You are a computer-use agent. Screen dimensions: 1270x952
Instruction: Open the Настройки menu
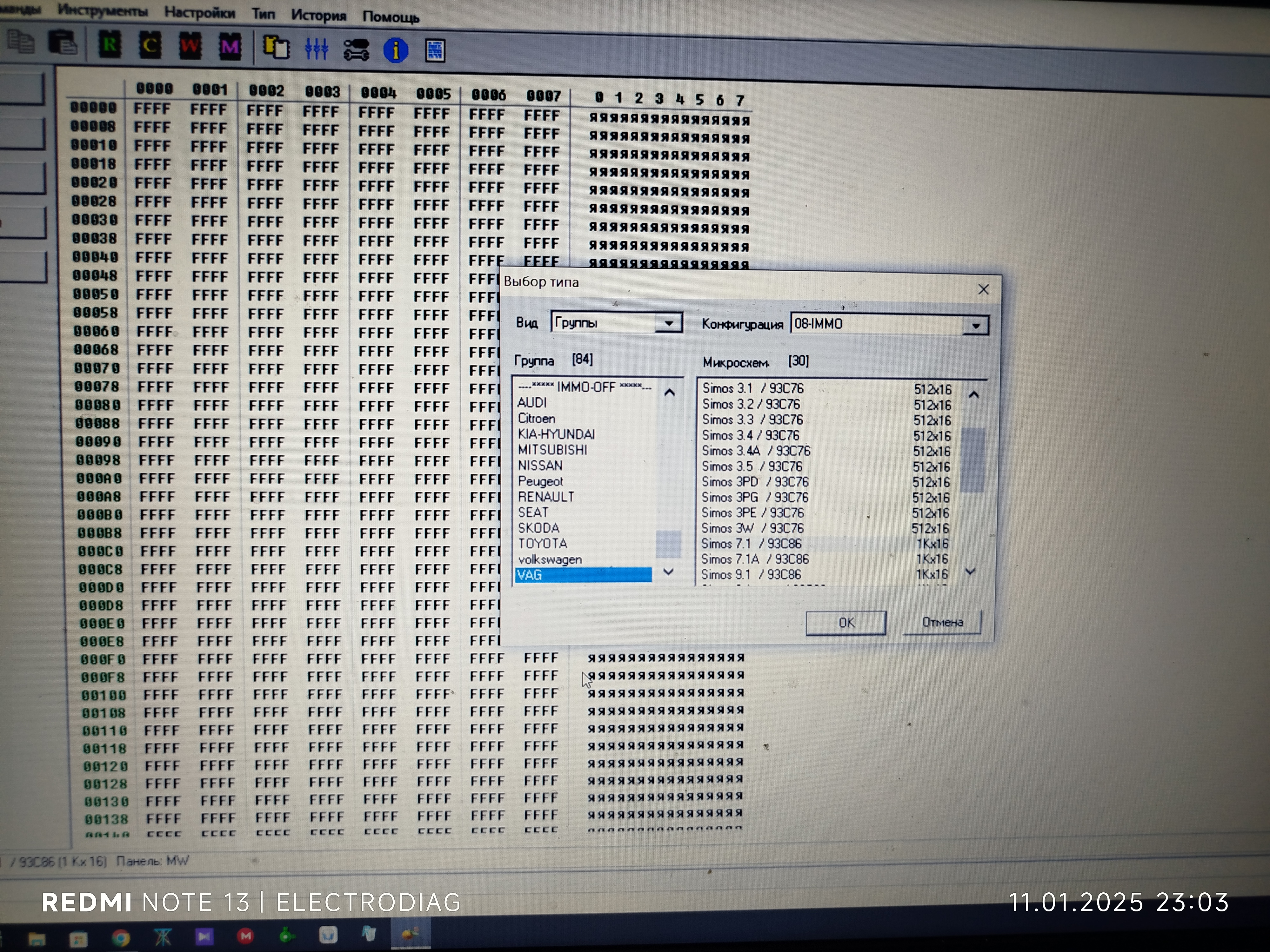(x=199, y=13)
